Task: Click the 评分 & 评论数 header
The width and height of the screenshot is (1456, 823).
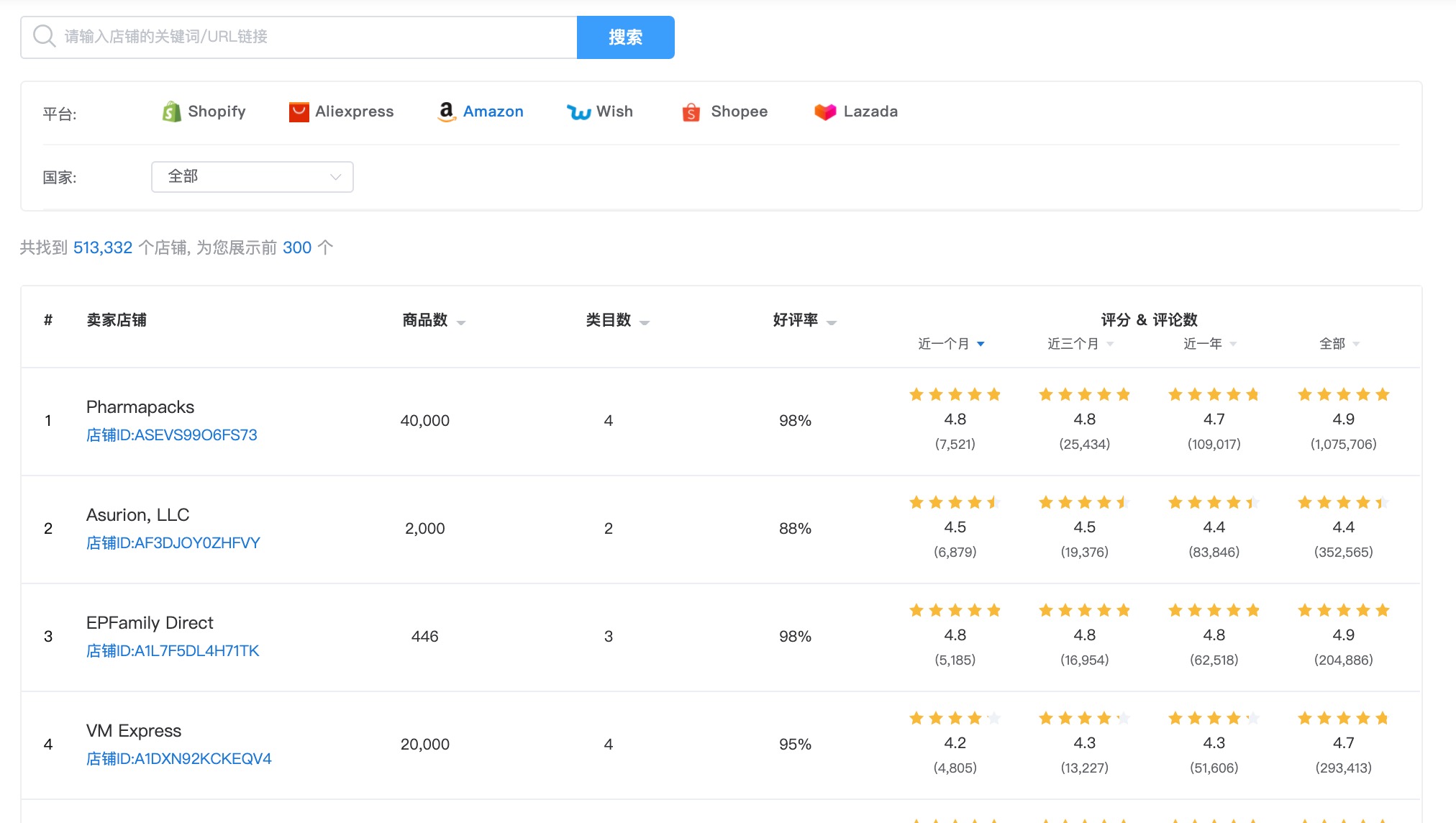Action: [1149, 320]
